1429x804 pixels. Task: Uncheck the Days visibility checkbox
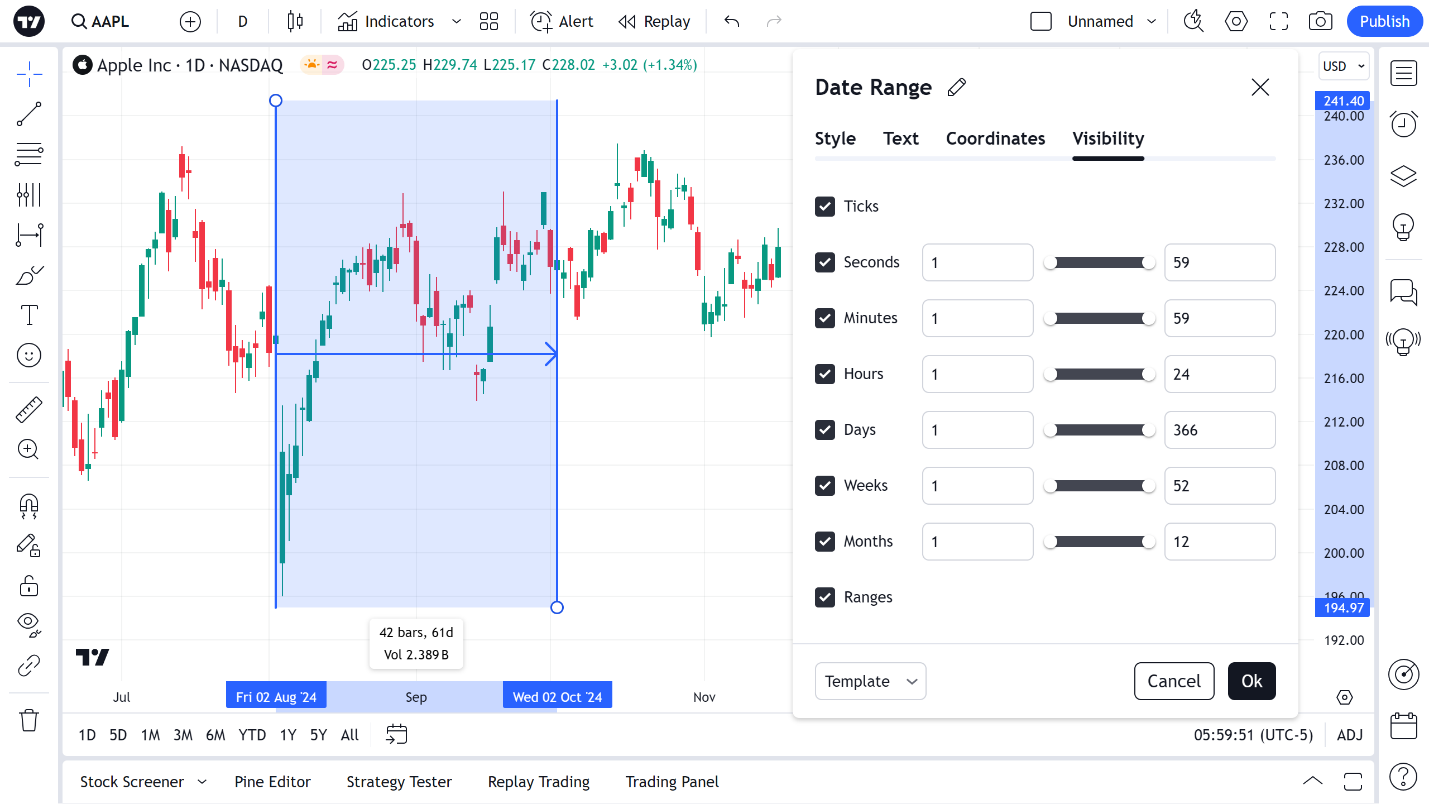pos(825,430)
